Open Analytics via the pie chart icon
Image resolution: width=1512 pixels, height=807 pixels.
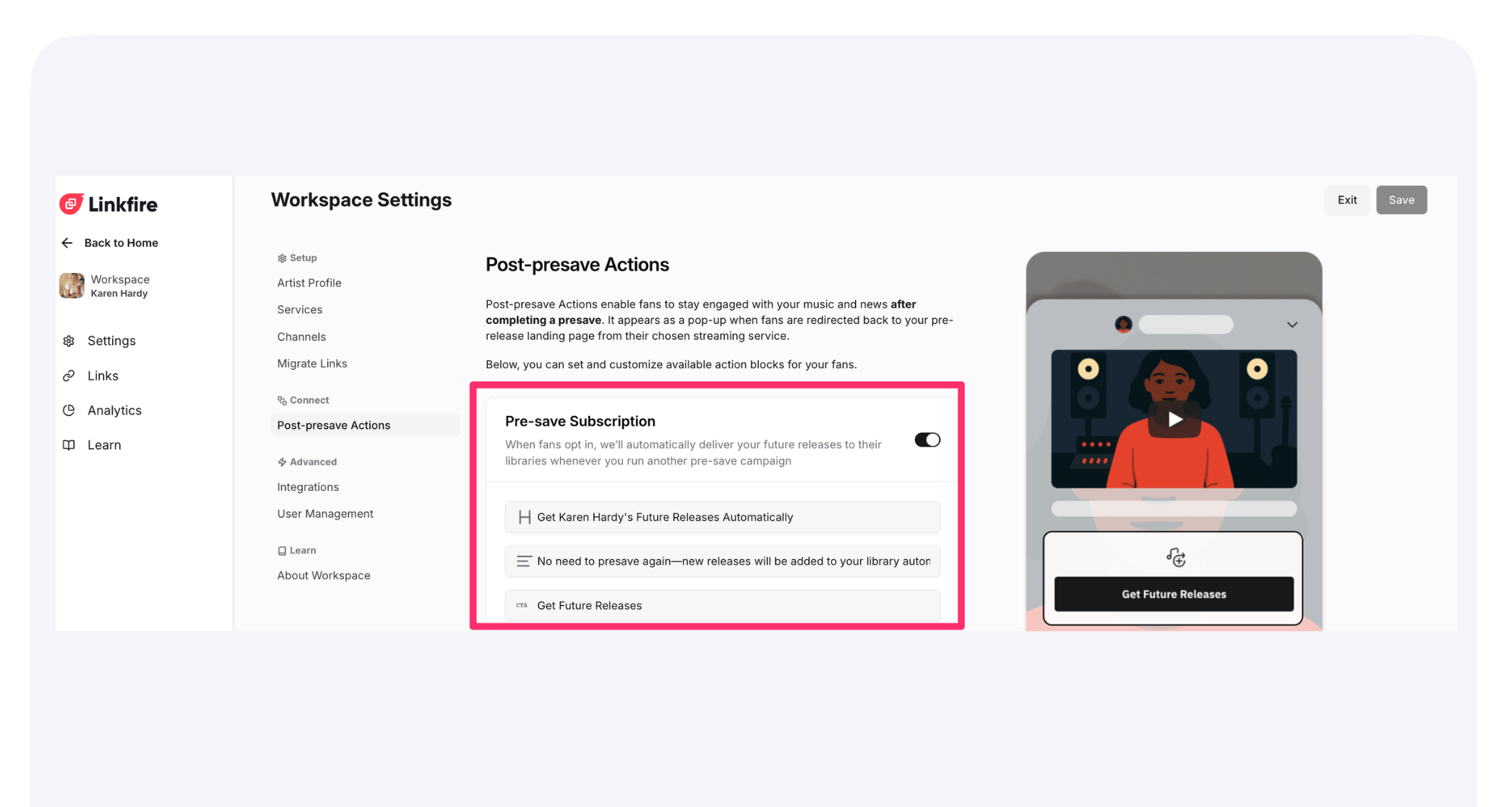tap(69, 410)
